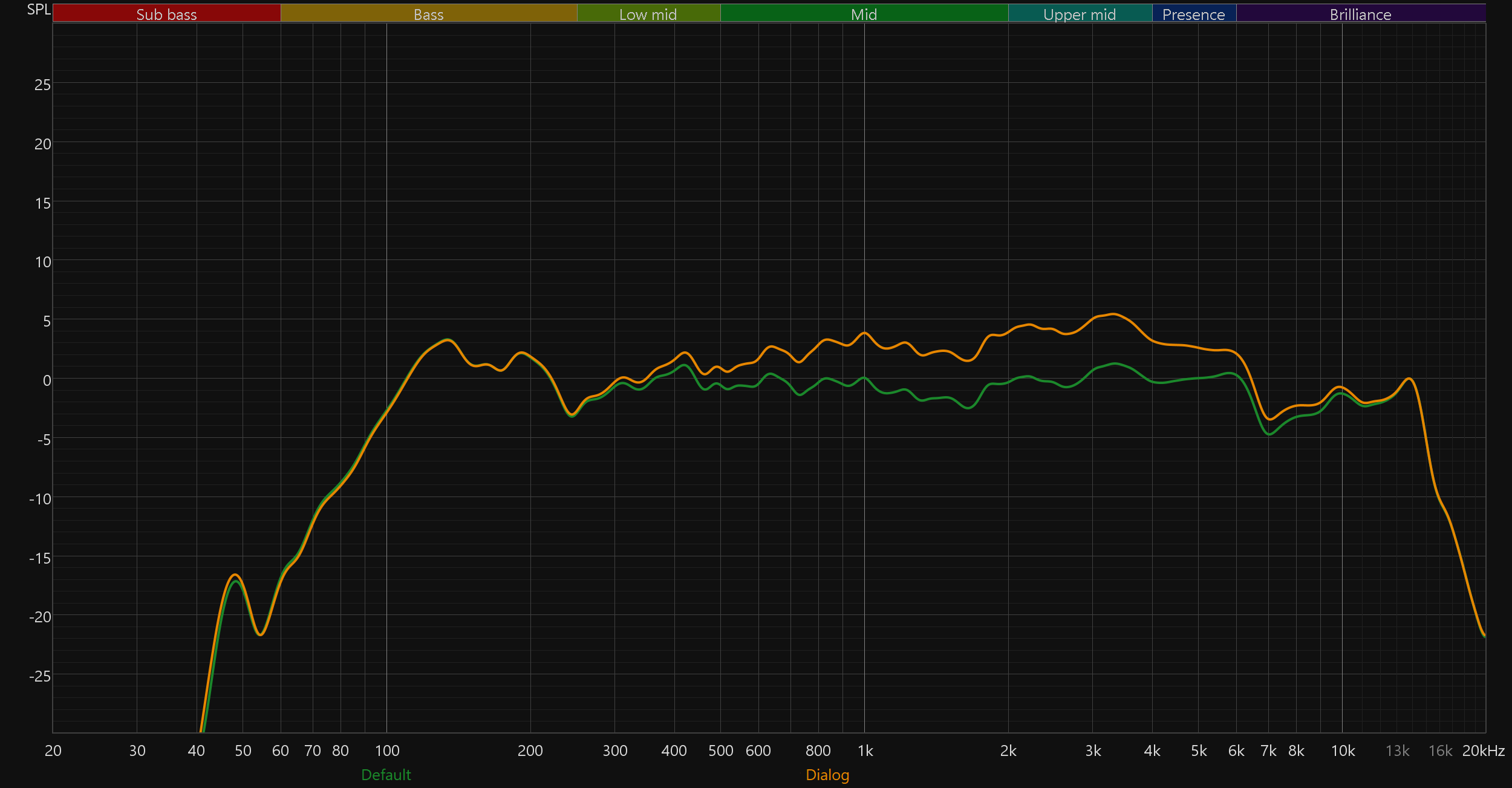Select the Mid band header

click(x=864, y=14)
